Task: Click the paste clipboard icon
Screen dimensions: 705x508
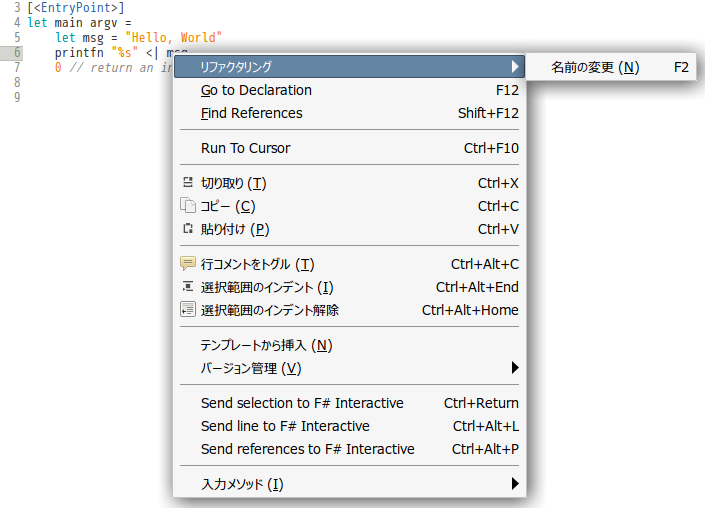Action: pyautogui.click(x=188, y=228)
